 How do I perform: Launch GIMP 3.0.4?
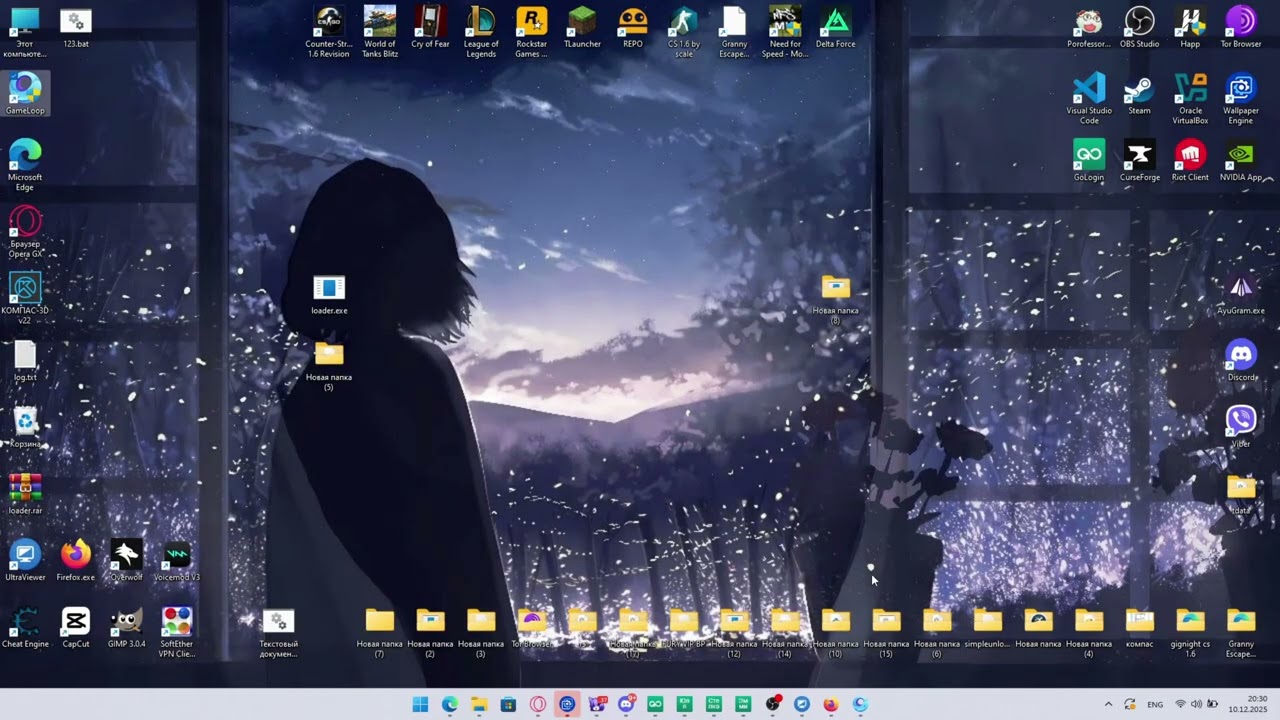(x=126, y=629)
